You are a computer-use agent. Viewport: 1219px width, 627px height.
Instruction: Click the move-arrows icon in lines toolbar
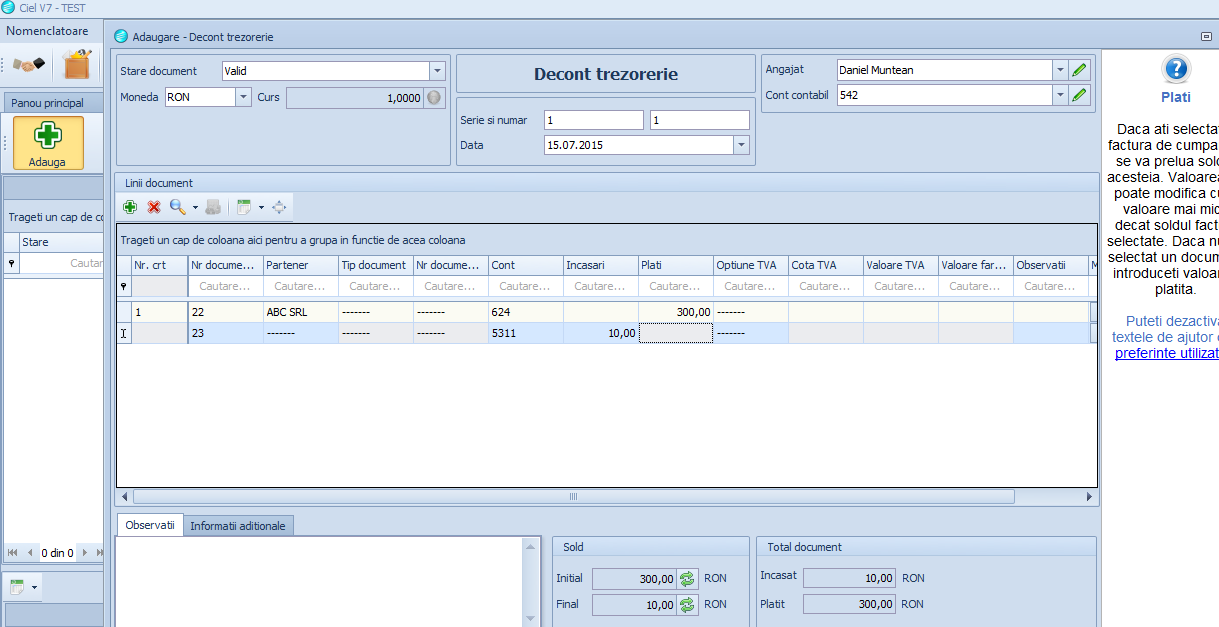[x=279, y=207]
